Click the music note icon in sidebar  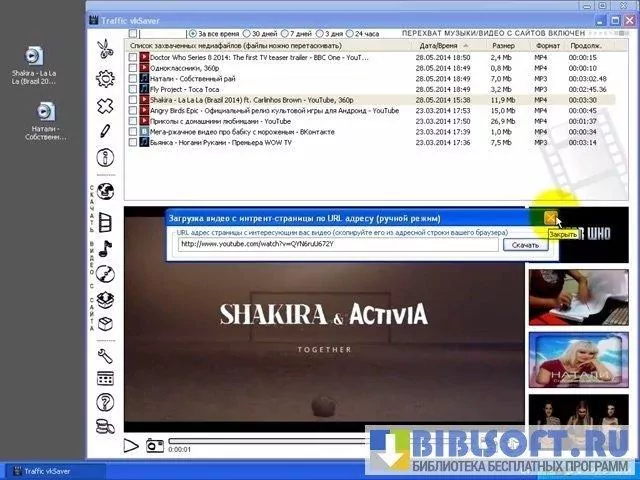(105, 247)
